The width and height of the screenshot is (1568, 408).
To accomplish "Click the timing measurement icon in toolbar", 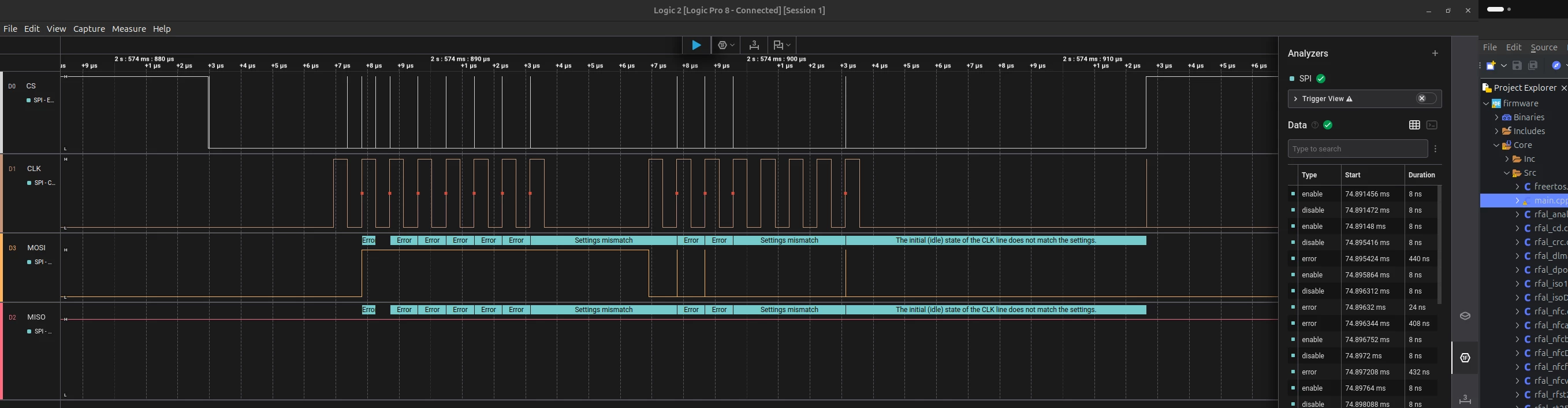I will pos(754,45).
